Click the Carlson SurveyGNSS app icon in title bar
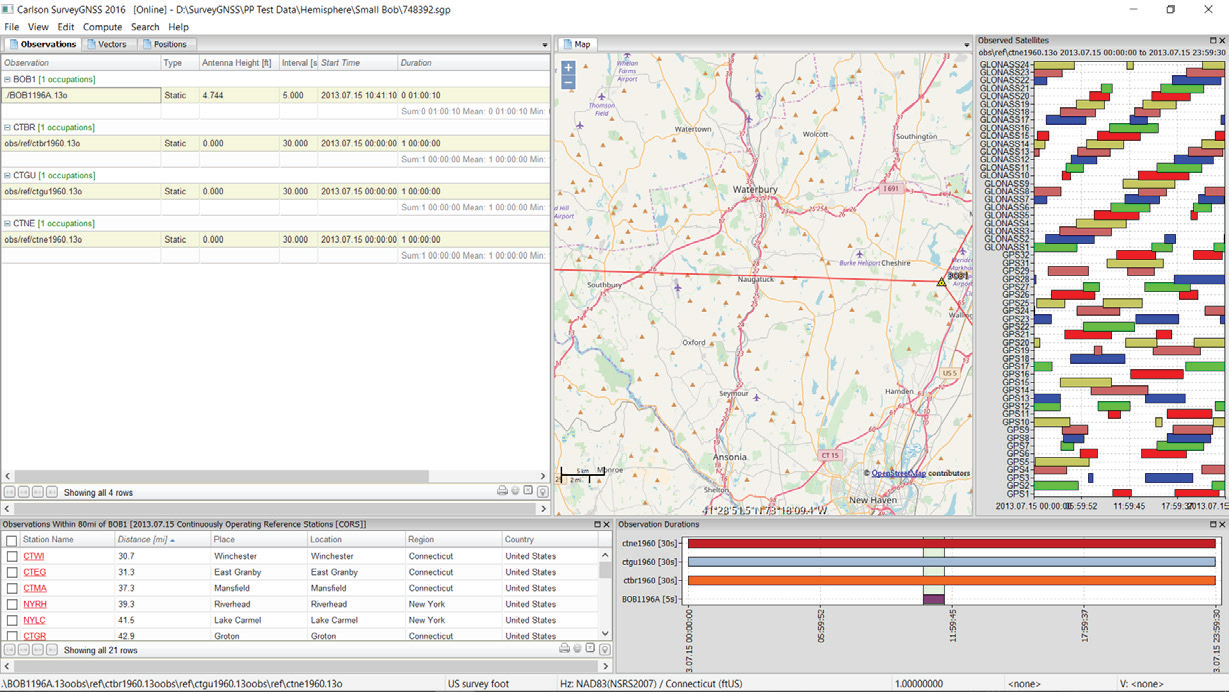The image size is (1229, 692). coord(9,9)
